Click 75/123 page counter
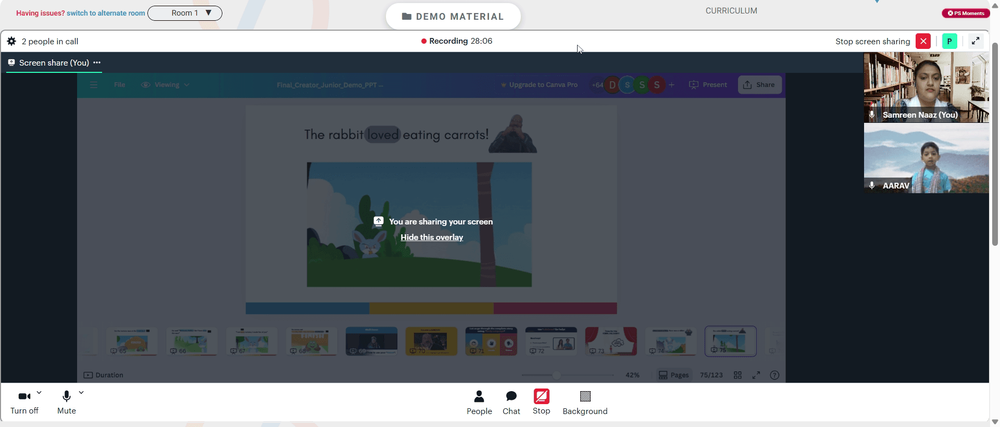Screen dimensions: 1000x427 (x=711, y=375)
